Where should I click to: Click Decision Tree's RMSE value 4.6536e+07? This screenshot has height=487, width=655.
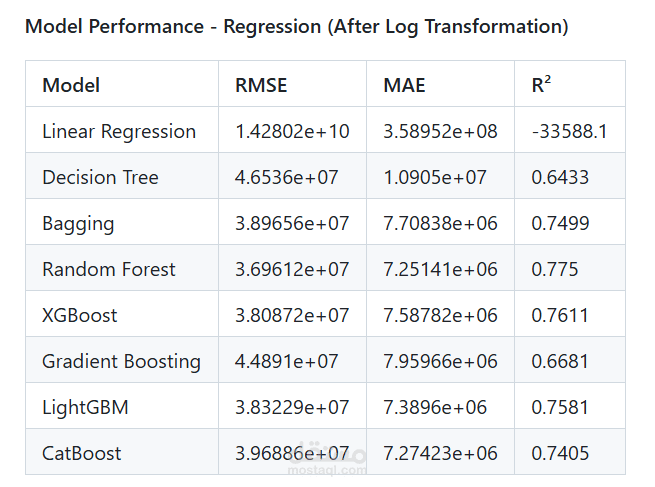[287, 177]
